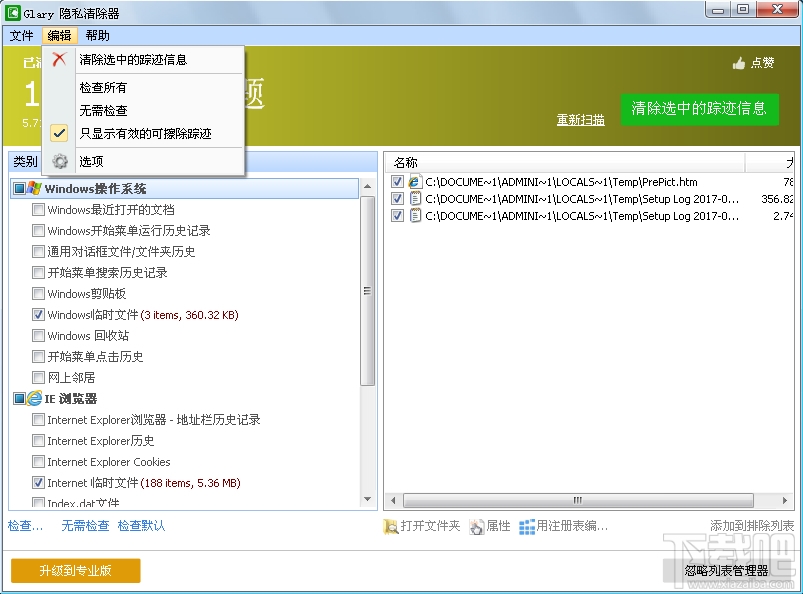Screen dimensions: 803x594
Task: Click the 打开文件夹 folder icon
Action: point(390,526)
